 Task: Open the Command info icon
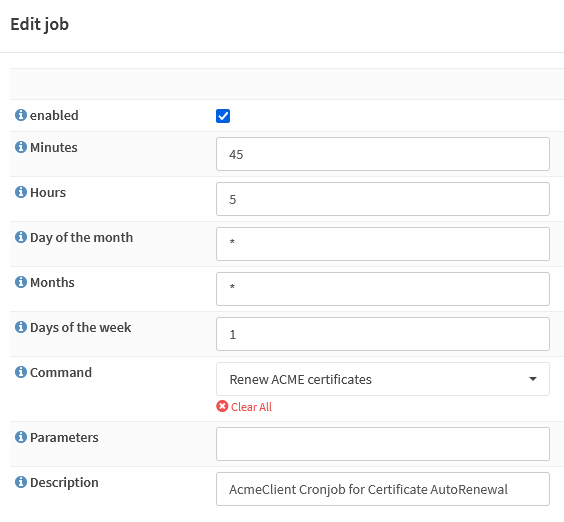[x=21, y=372]
